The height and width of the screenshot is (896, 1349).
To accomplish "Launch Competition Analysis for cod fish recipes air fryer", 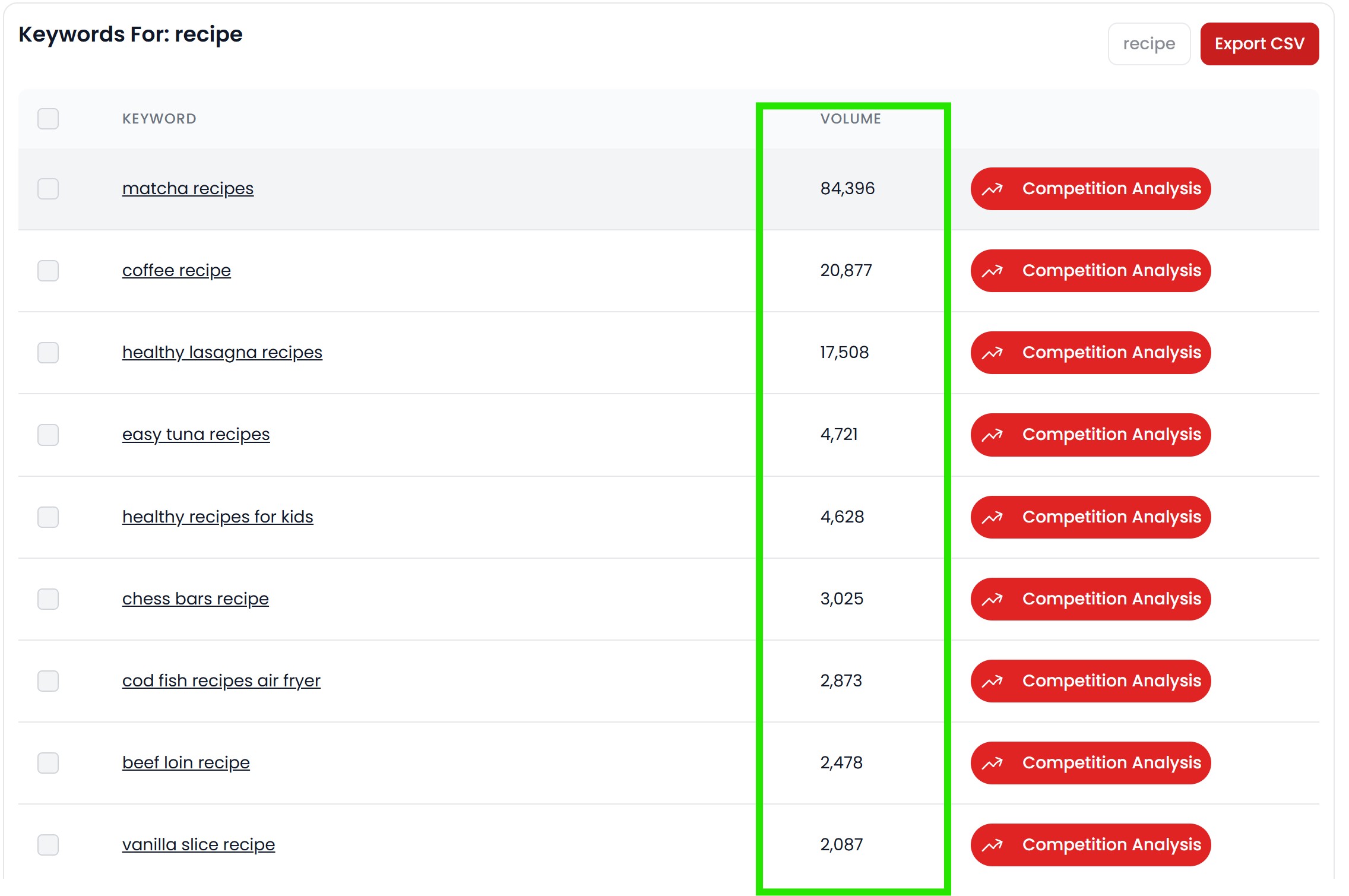I will (x=1091, y=681).
